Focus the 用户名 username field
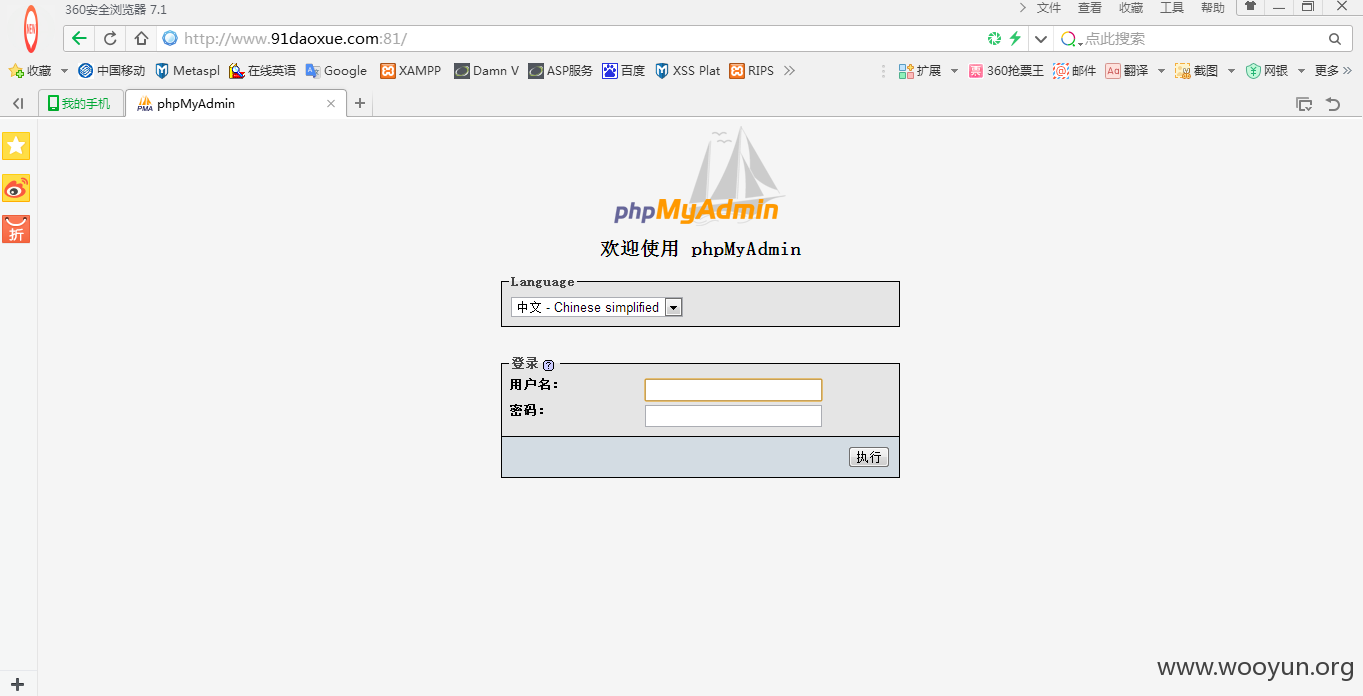 click(x=733, y=390)
